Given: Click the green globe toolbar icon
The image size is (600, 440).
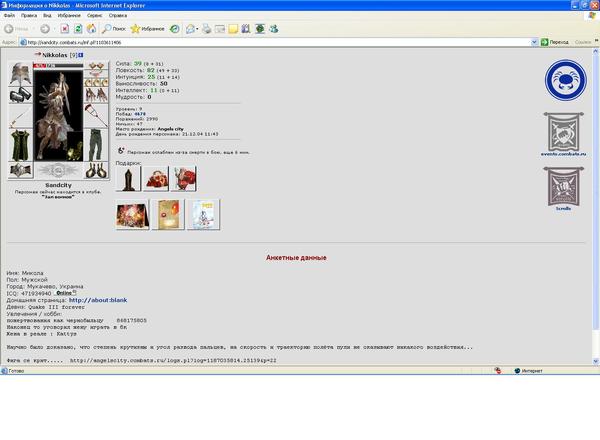Looking at the screenshot, I should tap(260, 29).
